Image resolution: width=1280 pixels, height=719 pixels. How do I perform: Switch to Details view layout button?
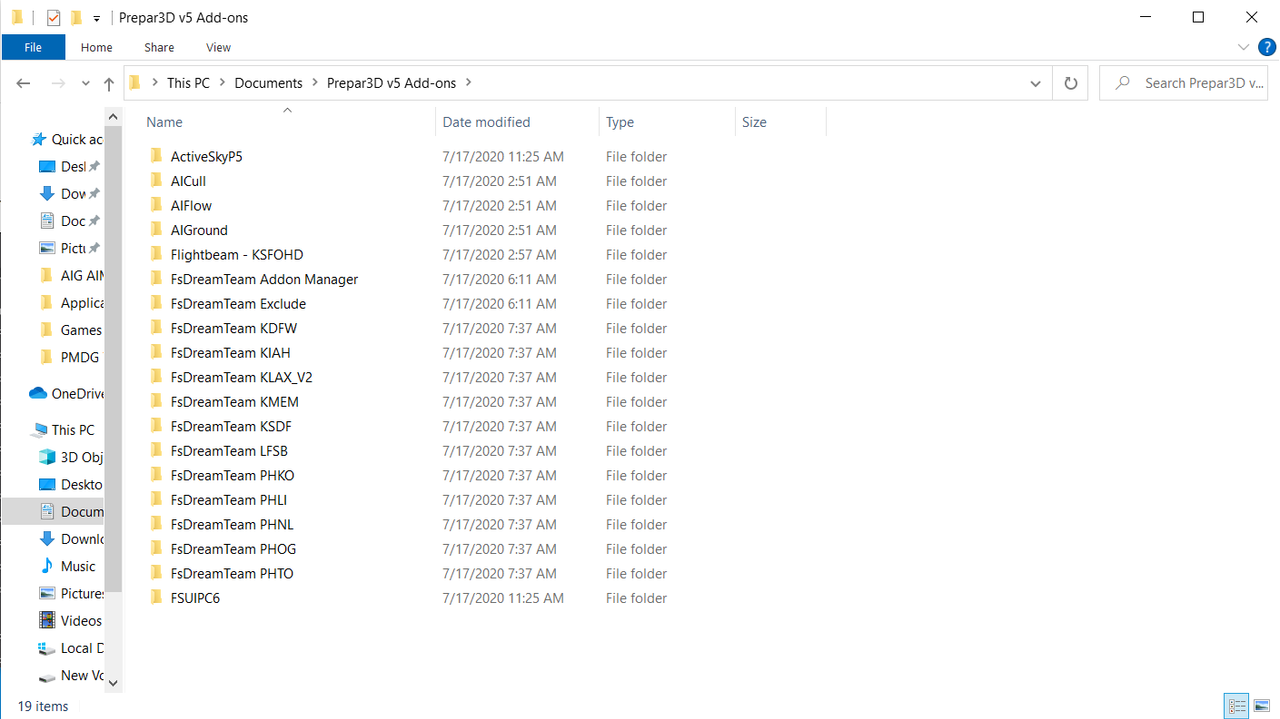coord(1237,706)
